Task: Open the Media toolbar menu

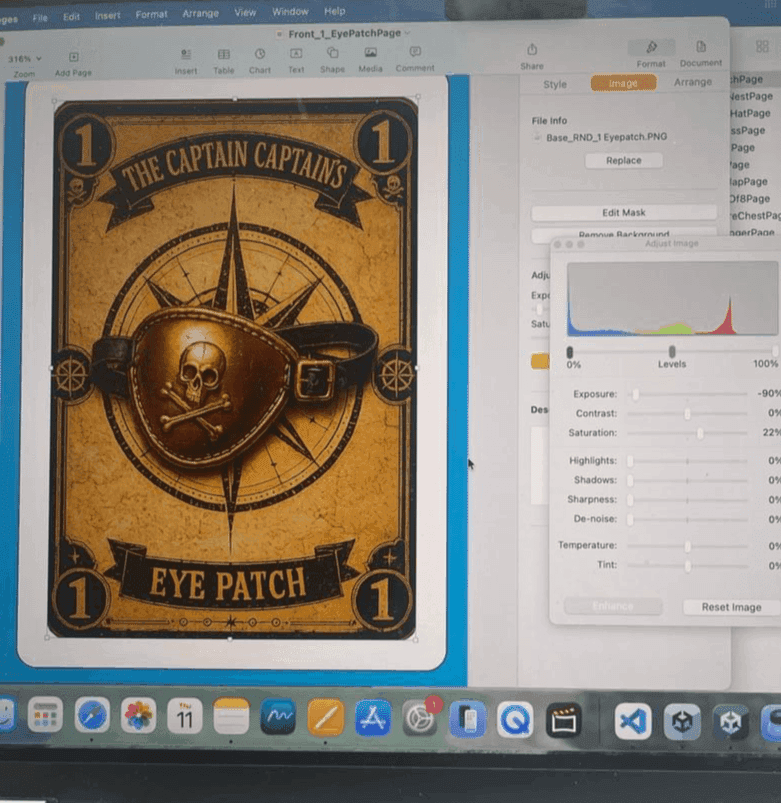Action: (x=370, y=52)
